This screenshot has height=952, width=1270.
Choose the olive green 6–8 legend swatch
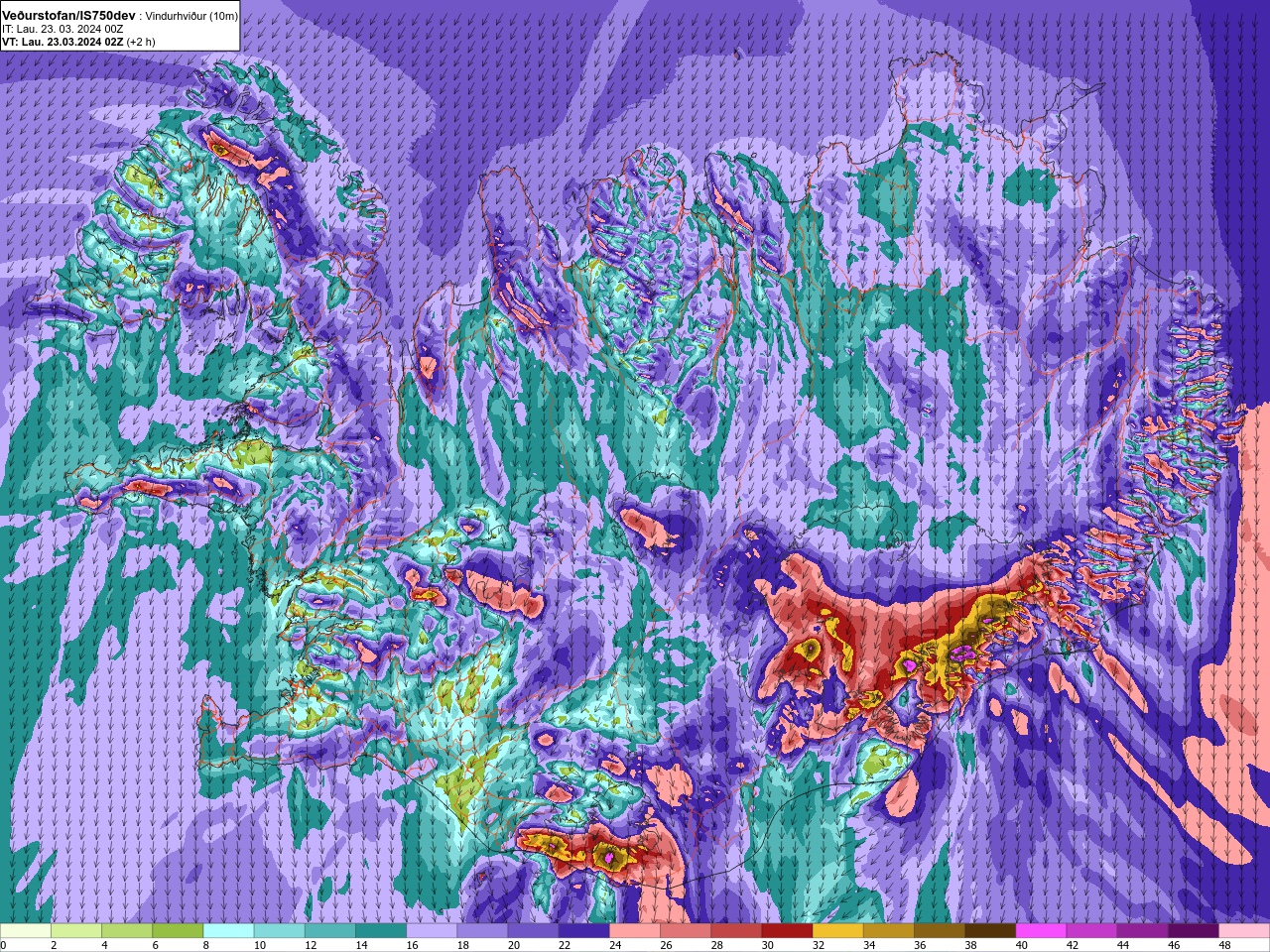pyautogui.click(x=178, y=931)
